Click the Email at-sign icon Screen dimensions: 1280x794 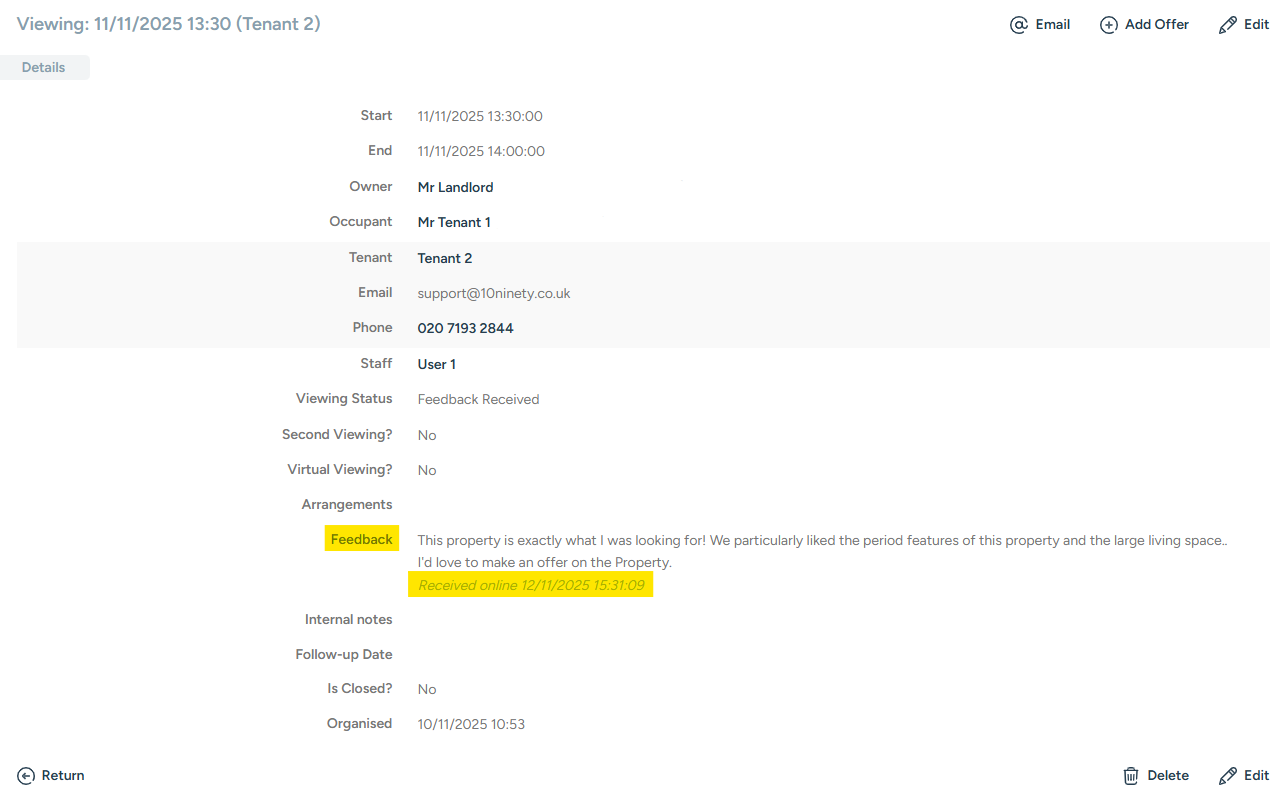(x=1019, y=25)
